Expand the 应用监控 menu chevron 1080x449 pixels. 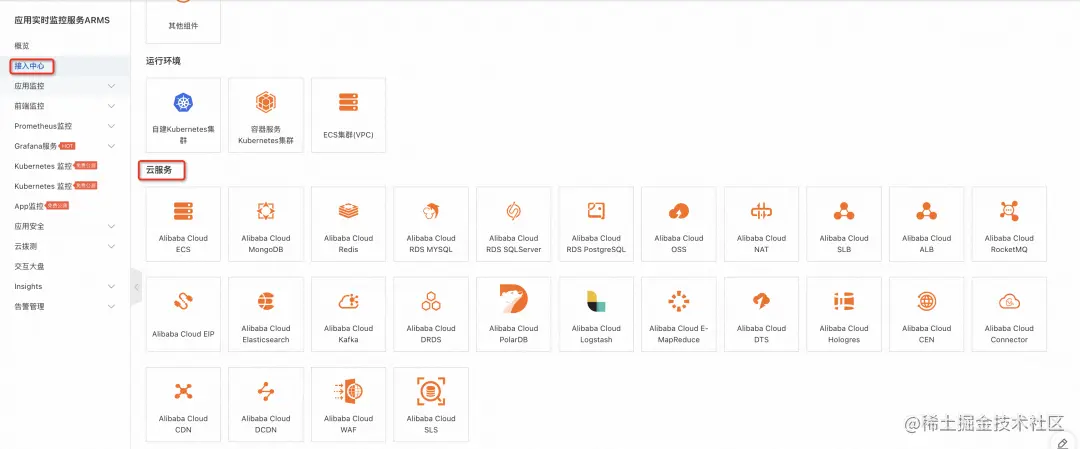pos(112,86)
